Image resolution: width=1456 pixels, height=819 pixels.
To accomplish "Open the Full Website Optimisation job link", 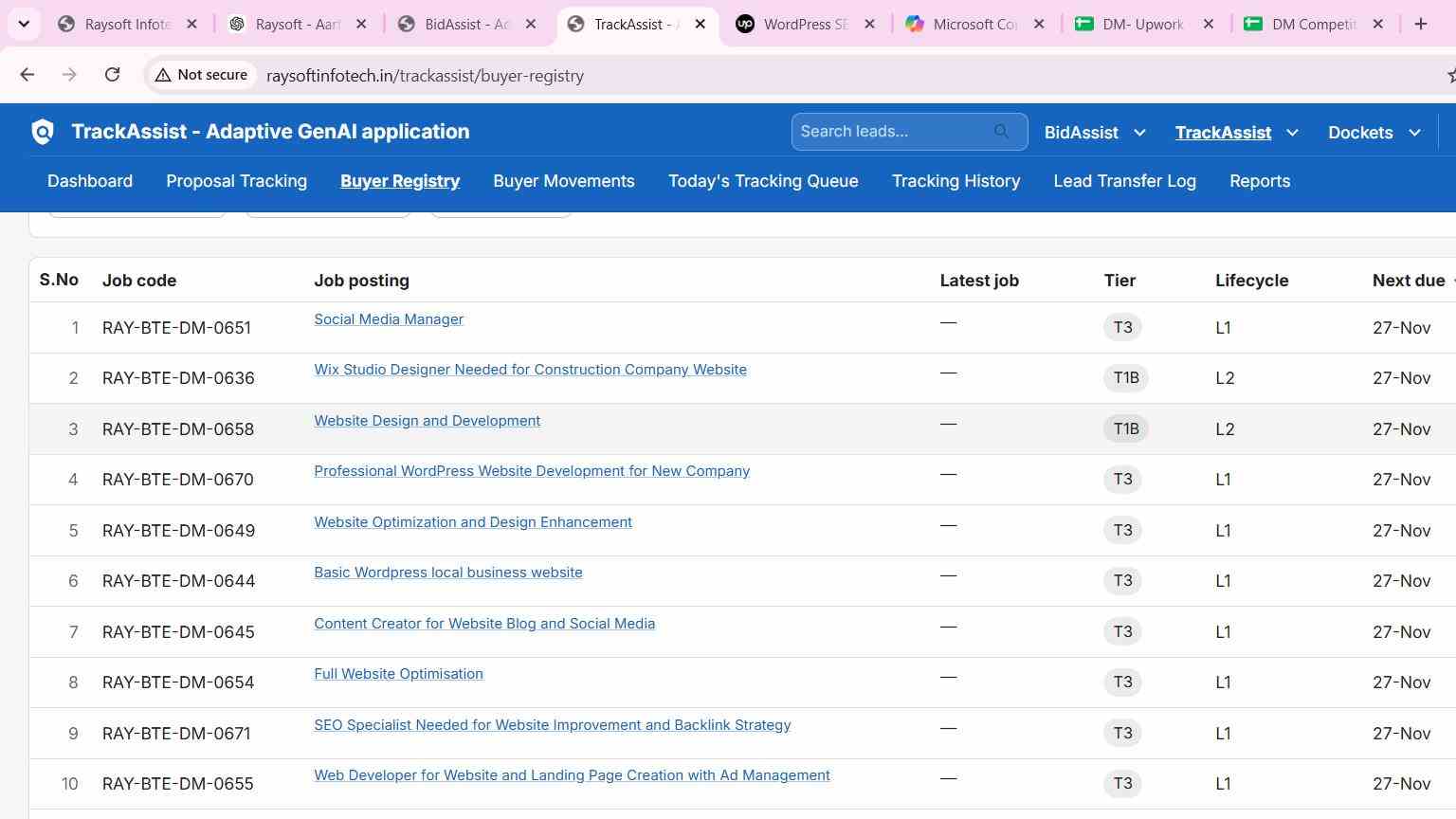I will coord(398,674).
